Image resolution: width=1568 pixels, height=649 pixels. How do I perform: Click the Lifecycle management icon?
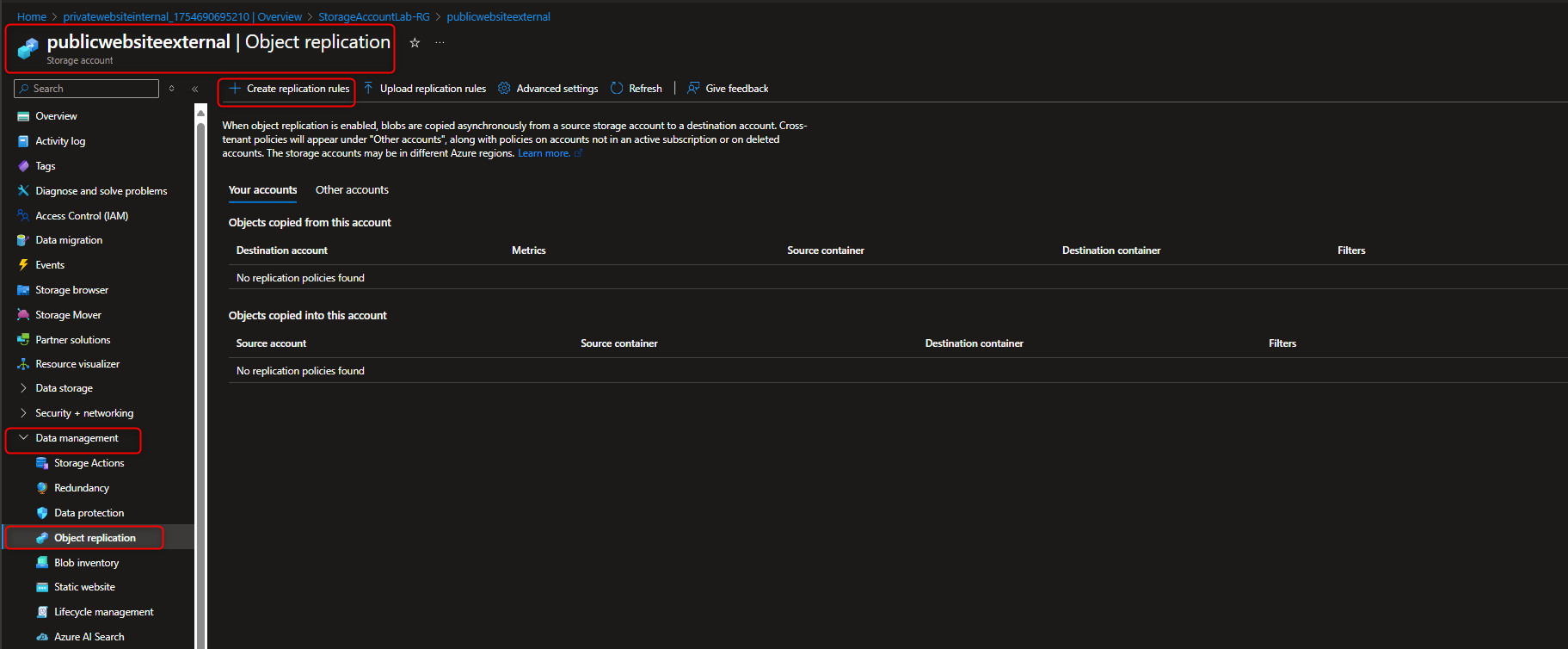tap(42, 612)
